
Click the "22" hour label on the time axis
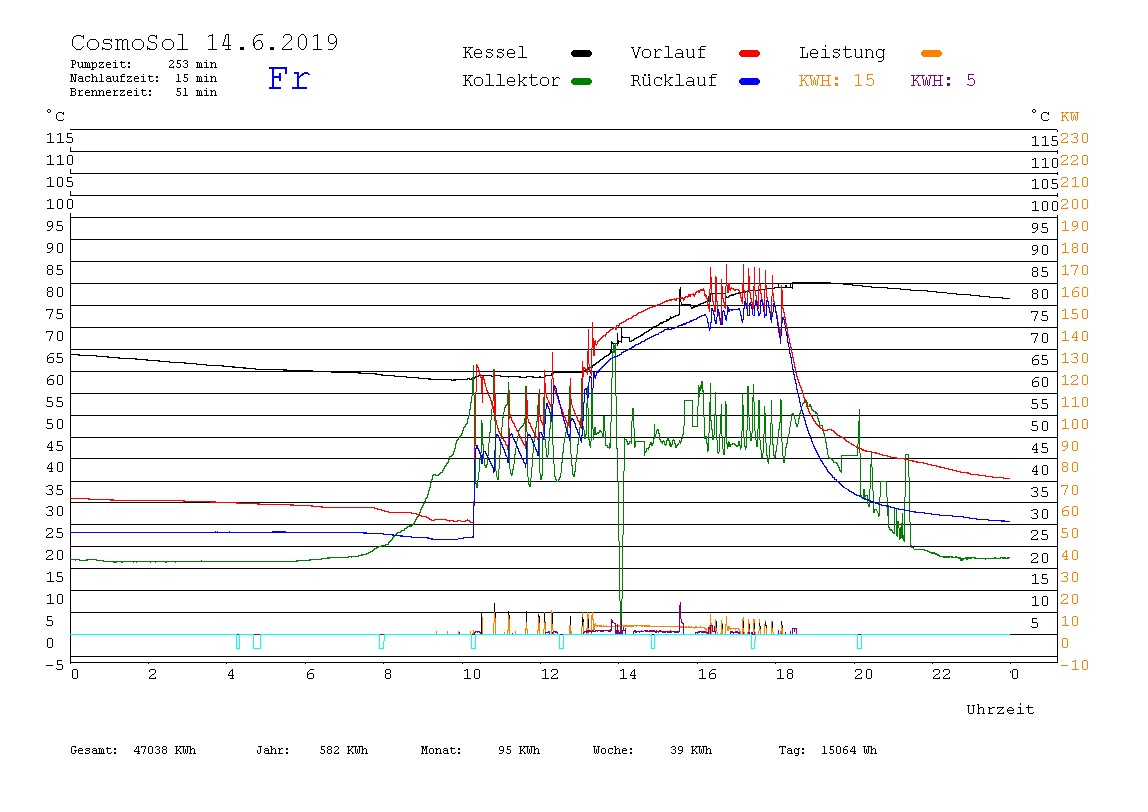pos(941,674)
